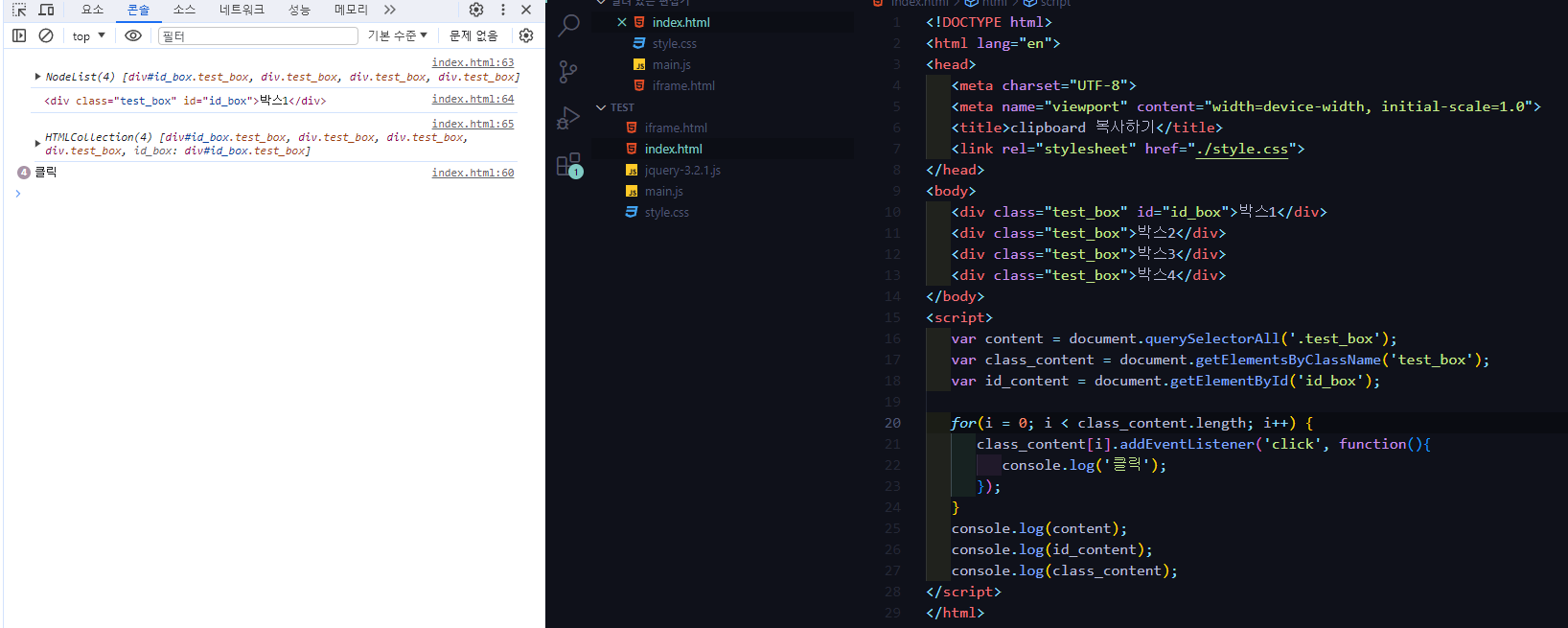Click the <title> tag text on line 6
1568x628 pixels.
tap(980, 128)
